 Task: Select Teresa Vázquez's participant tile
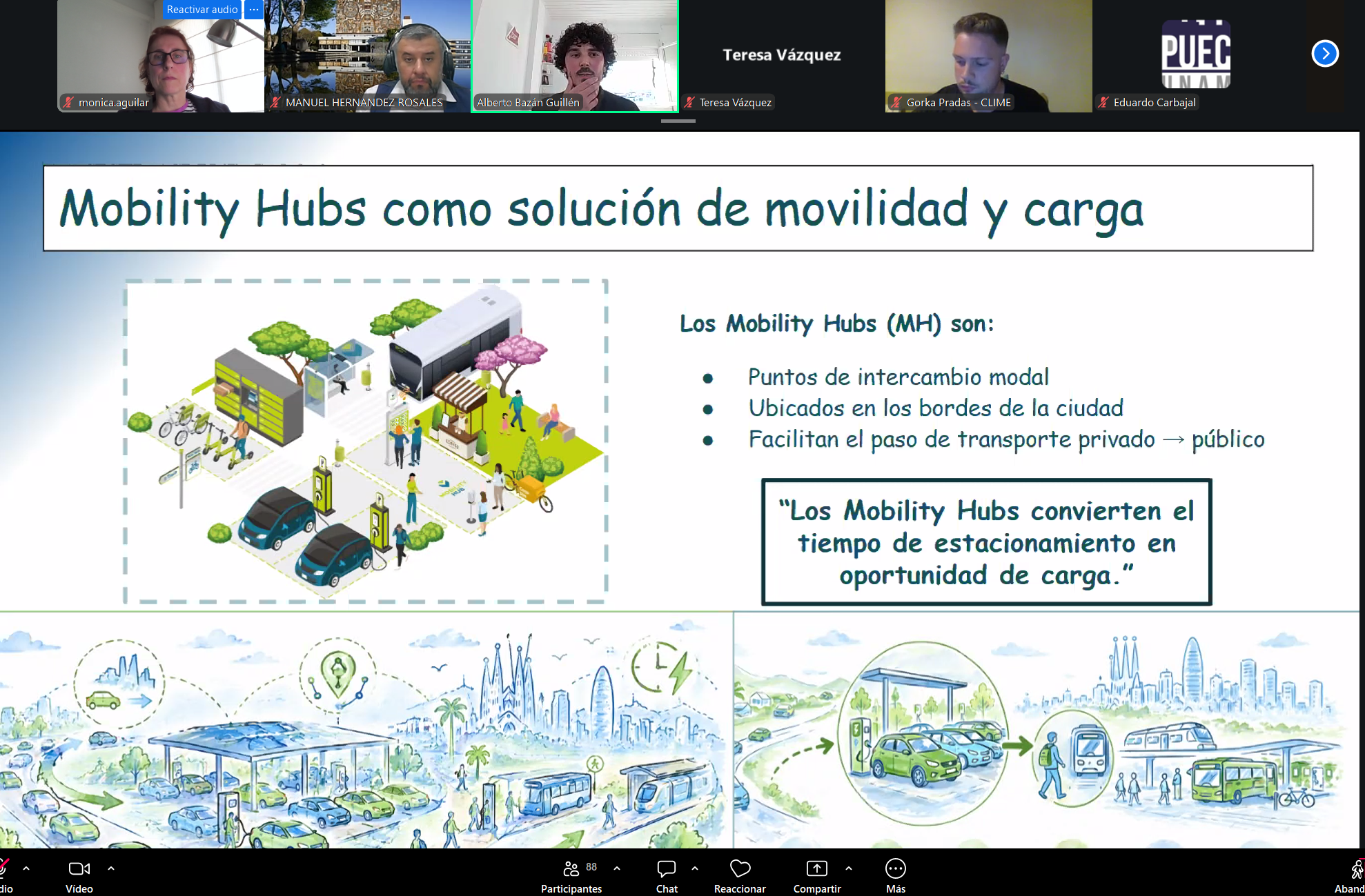pyautogui.click(x=781, y=55)
